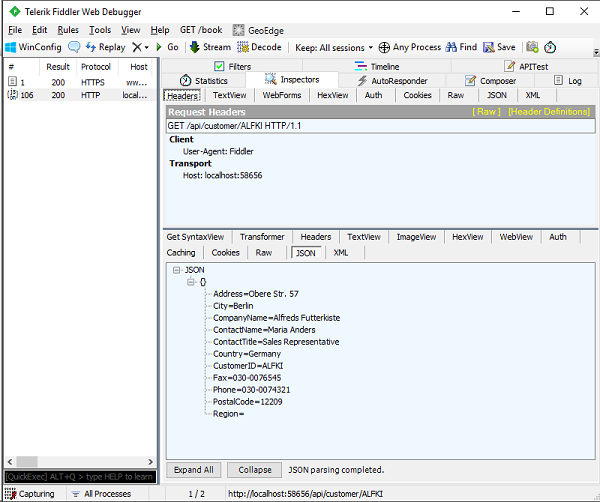Click the Remove sessions X icon
Screen dimensions: 600x502
(137, 47)
